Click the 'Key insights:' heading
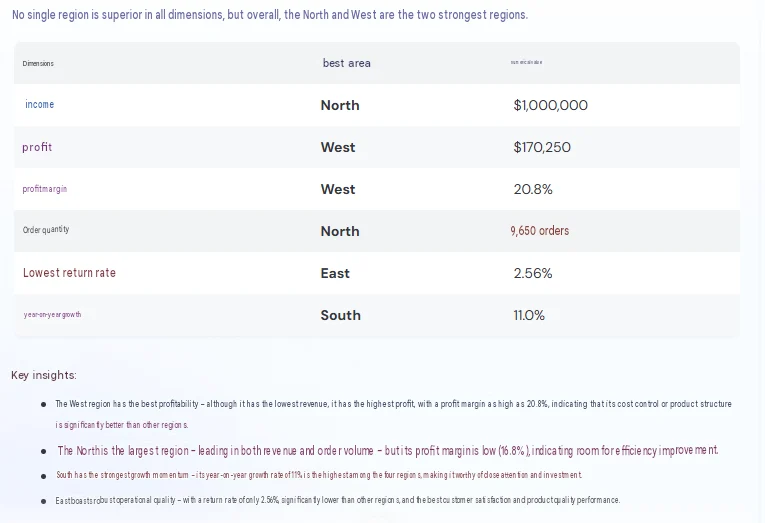Screen dimensions: 765x523 click(44, 375)
